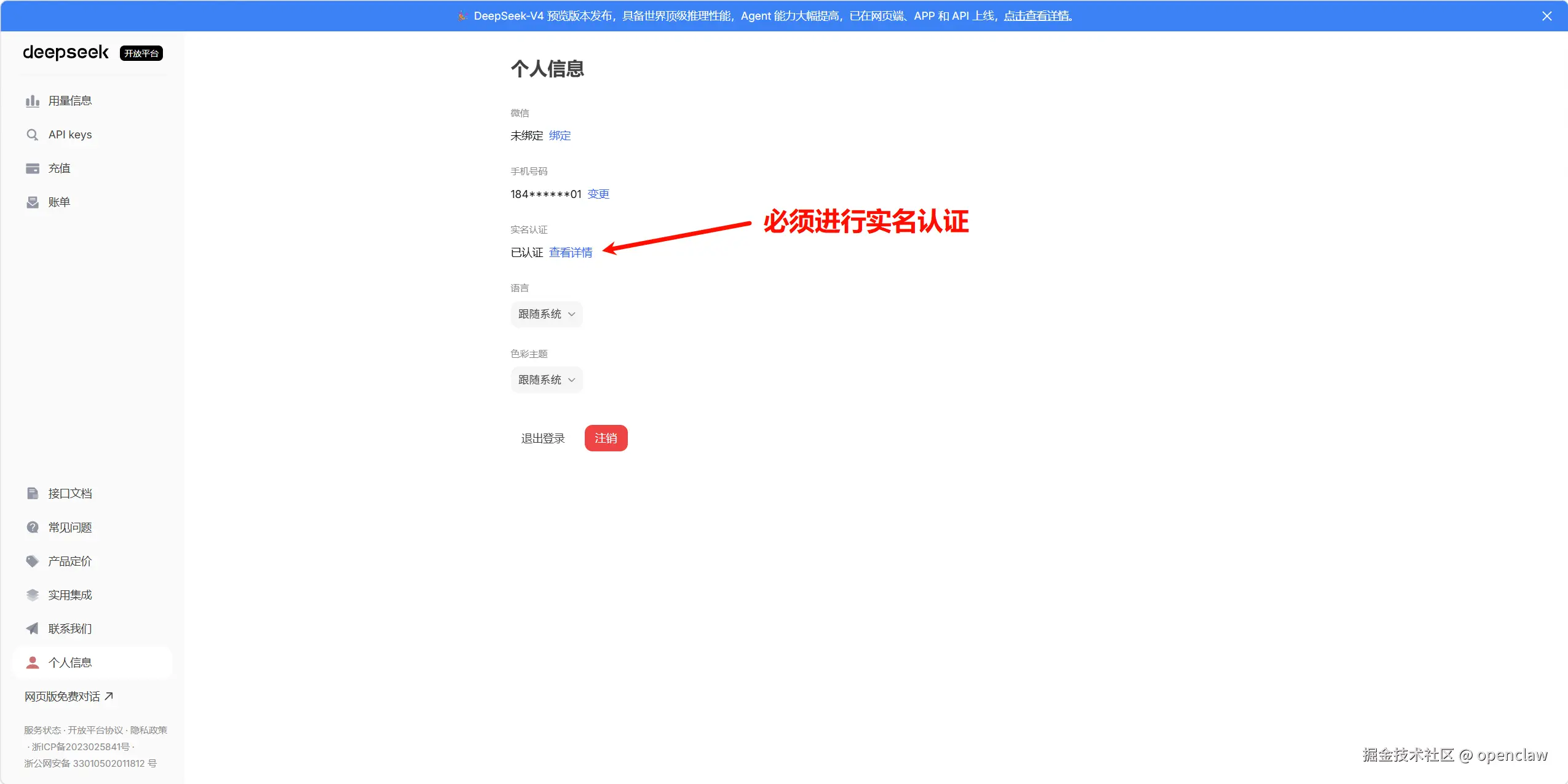Click the 服务状态 footer link
Image resolution: width=1568 pixels, height=784 pixels.
(x=42, y=730)
